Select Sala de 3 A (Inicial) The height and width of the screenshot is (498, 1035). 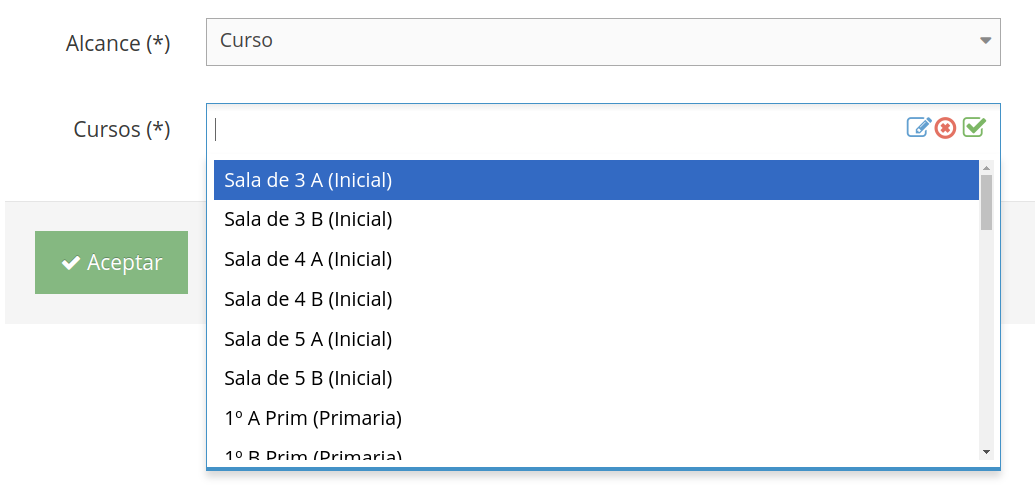tap(596, 180)
